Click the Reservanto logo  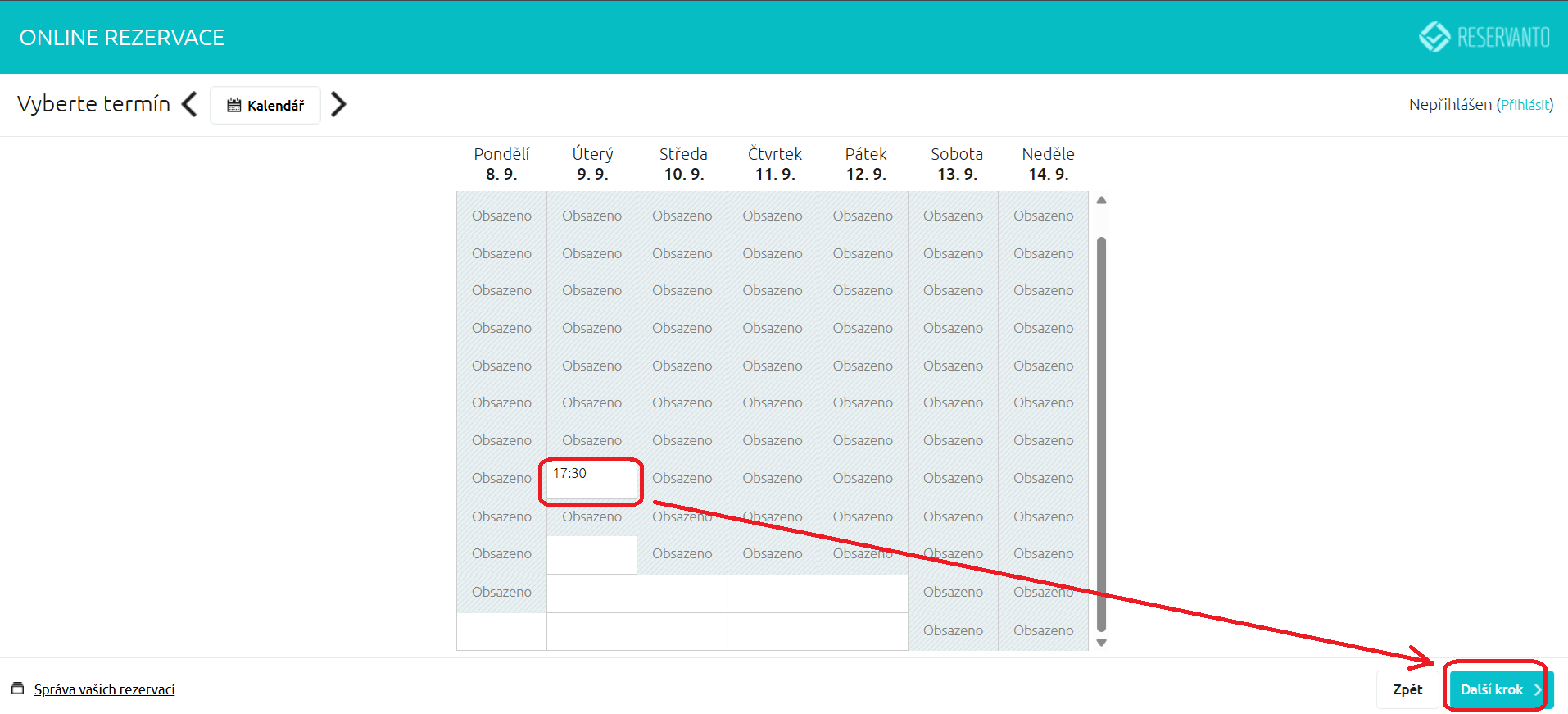click(1484, 37)
